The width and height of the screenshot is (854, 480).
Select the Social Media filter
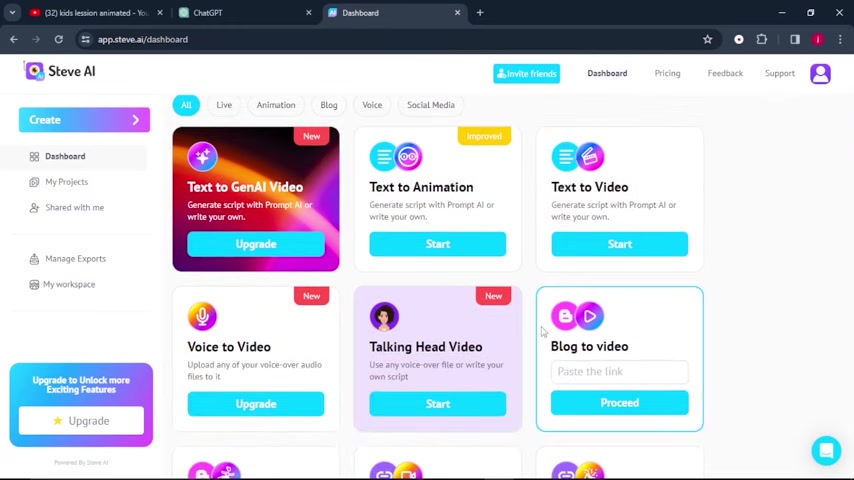click(x=431, y=105)
